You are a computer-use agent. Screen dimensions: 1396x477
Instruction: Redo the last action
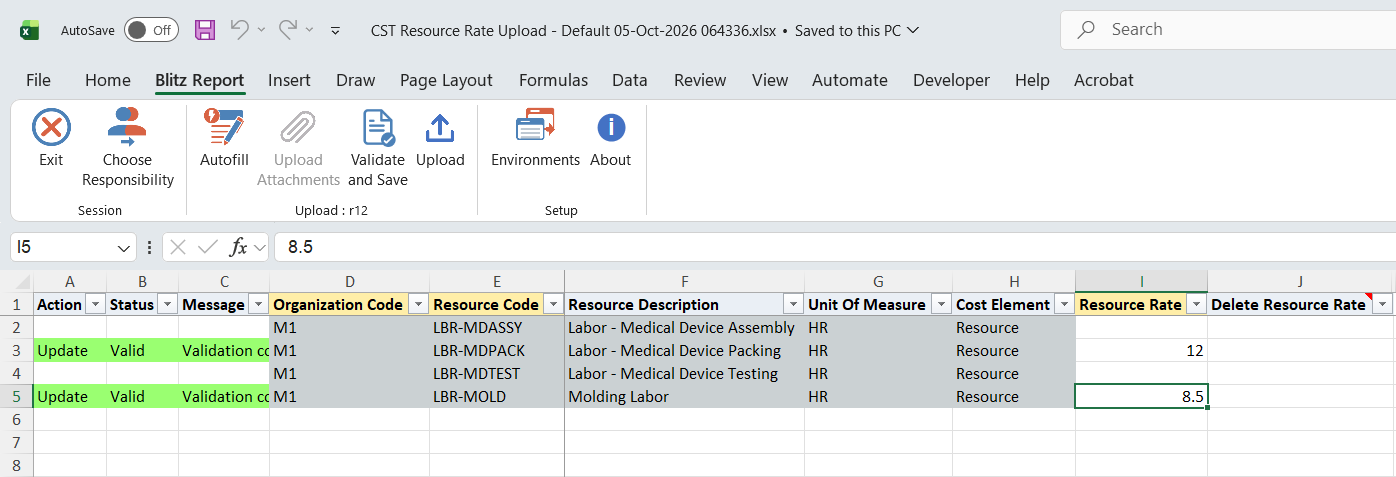[x=288, y=30]
